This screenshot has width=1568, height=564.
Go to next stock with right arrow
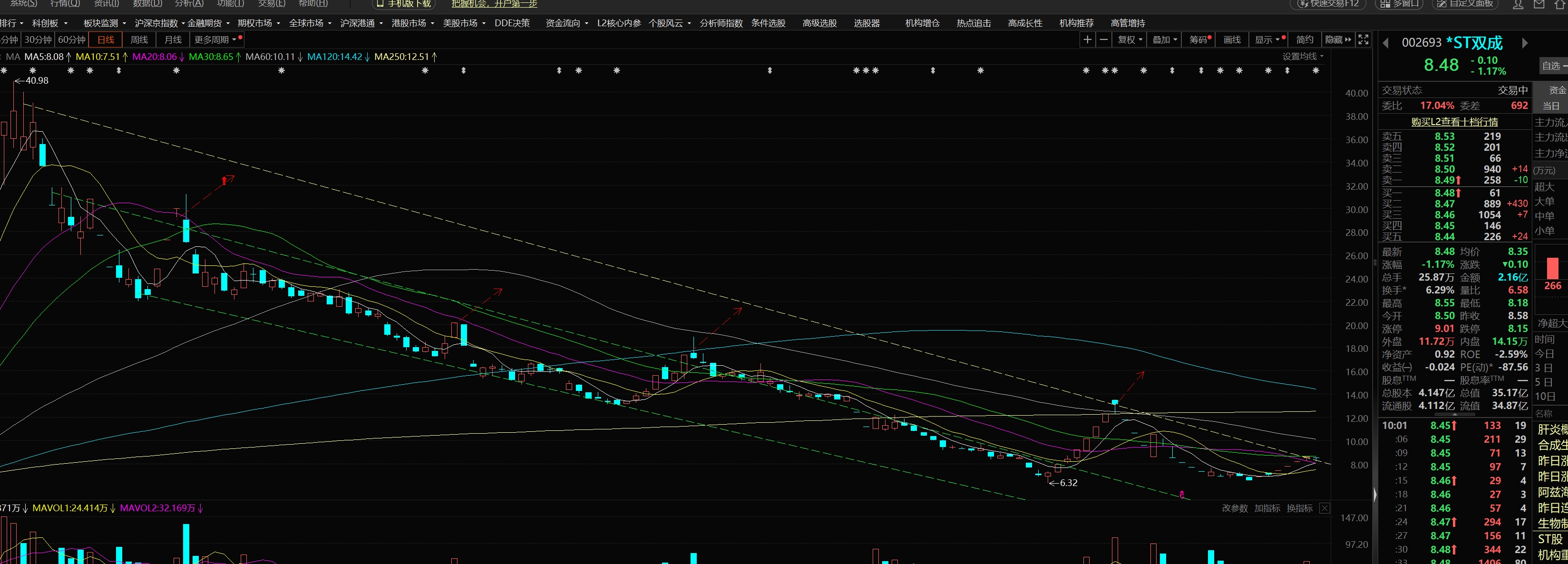click(x=1525, y=43)
